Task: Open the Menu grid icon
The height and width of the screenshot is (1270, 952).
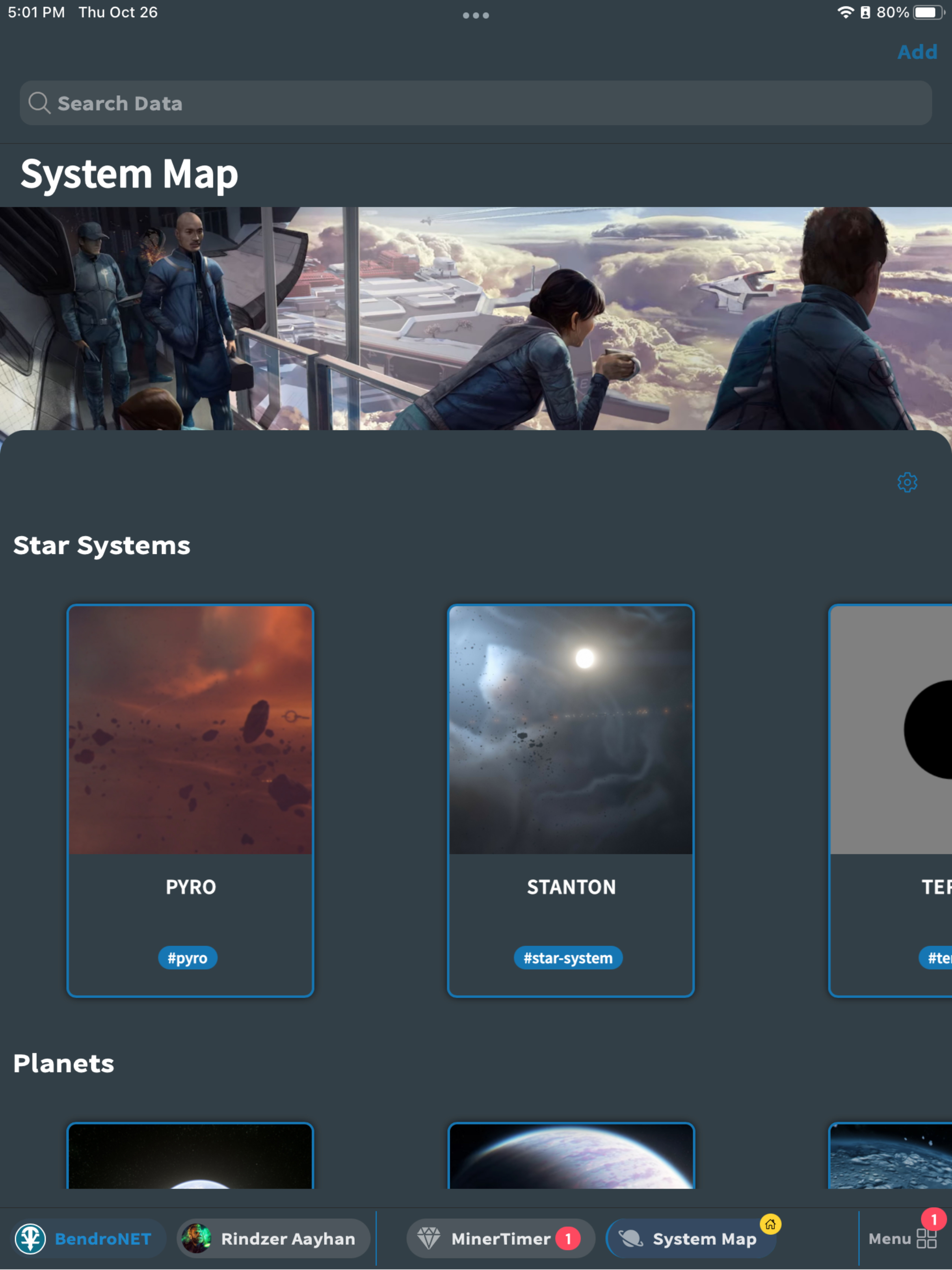Action: point(926,1238)
